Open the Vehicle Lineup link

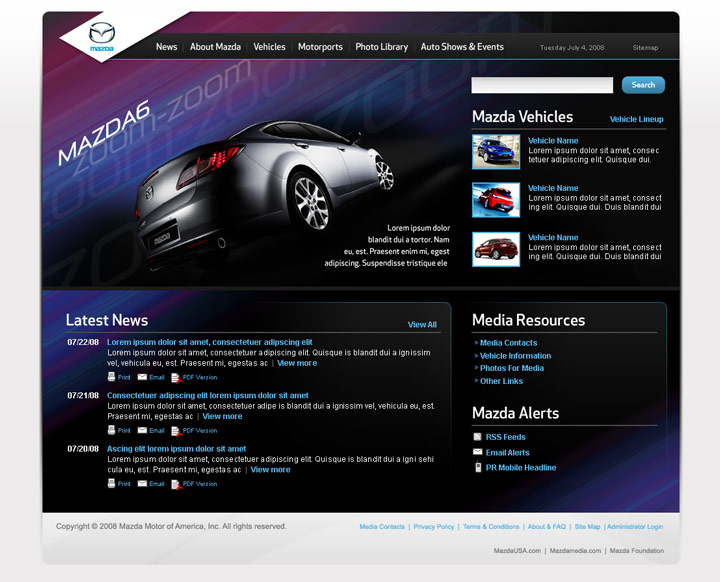click(x=636, y=119)
